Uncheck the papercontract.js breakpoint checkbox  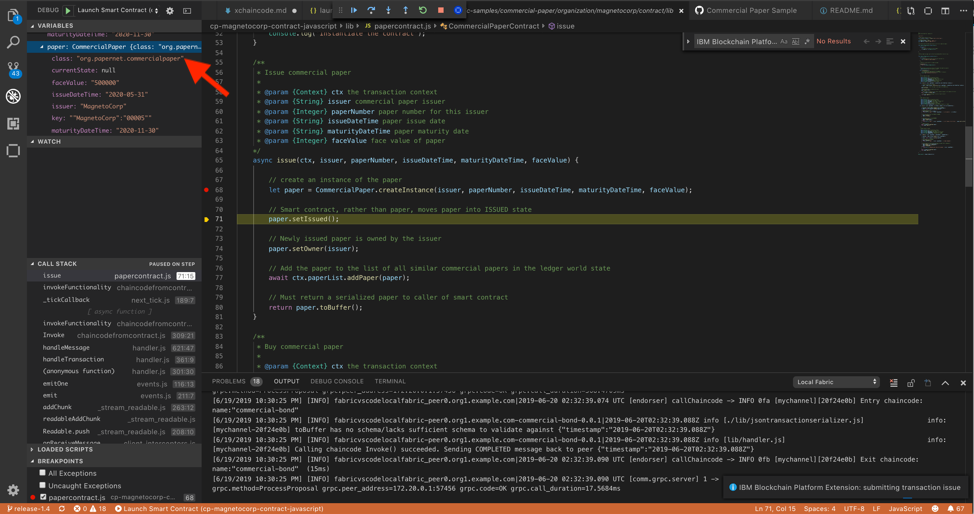[x=43, y=497]
